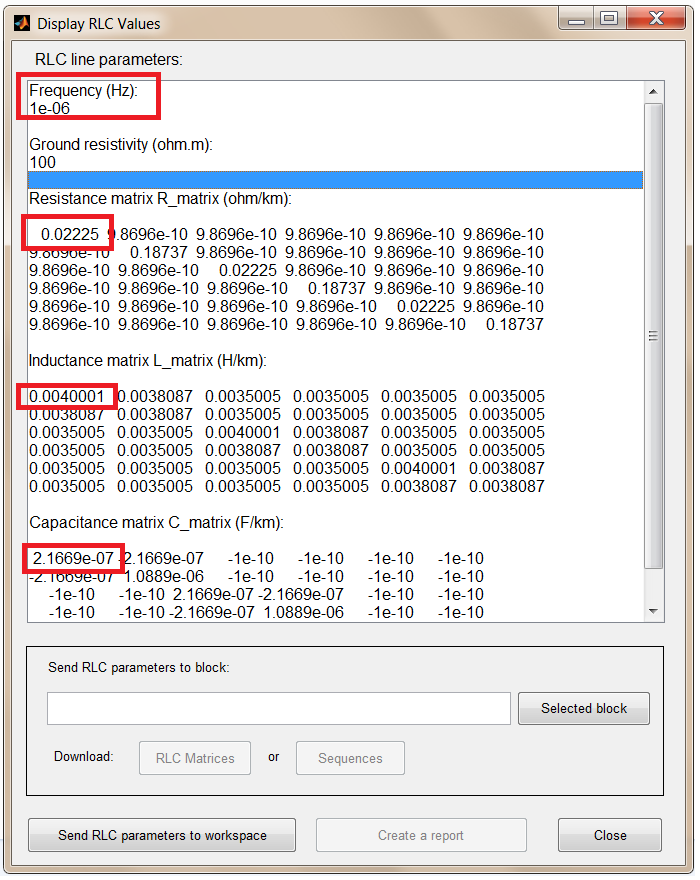The width and height of the screenshot is (700, 880).
Task: Select the "Ground resistivity (ohm.m):" line
Action: click(x=121, y=145)
